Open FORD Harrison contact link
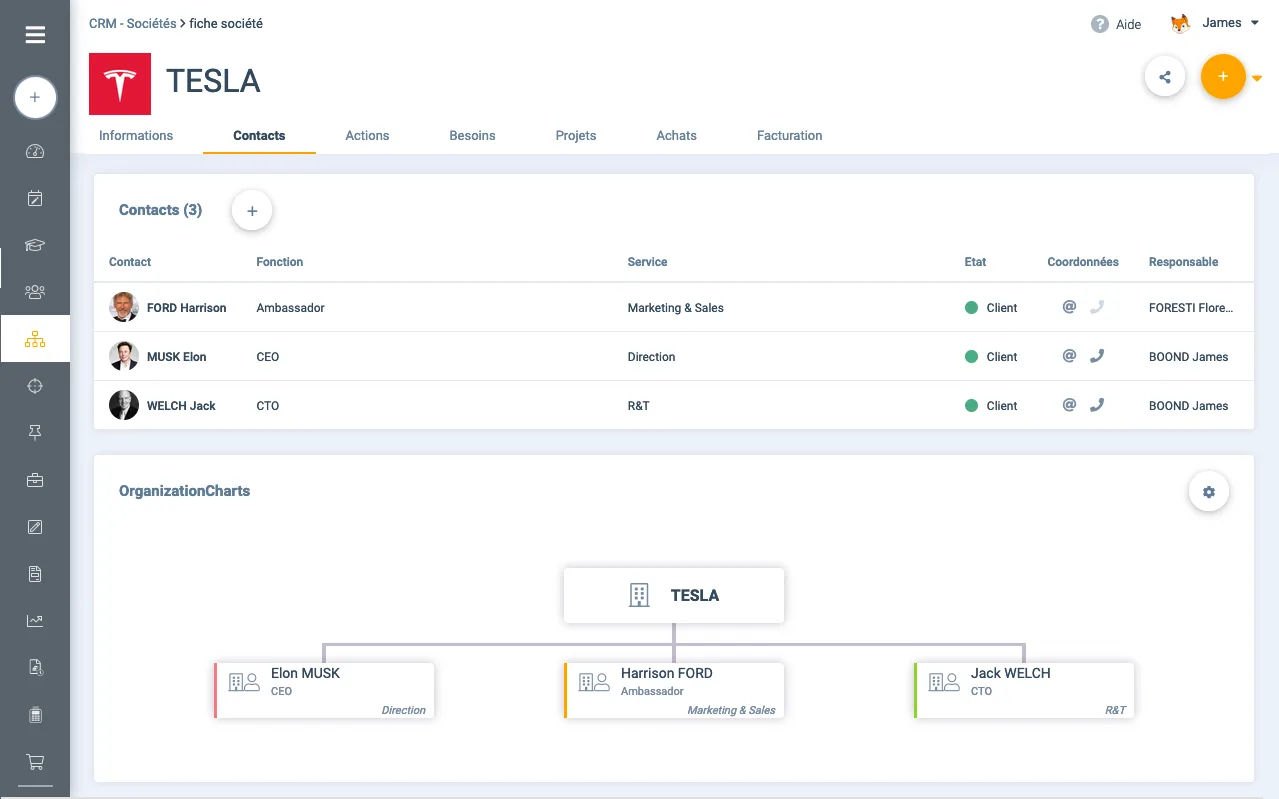 coord(187,308)
